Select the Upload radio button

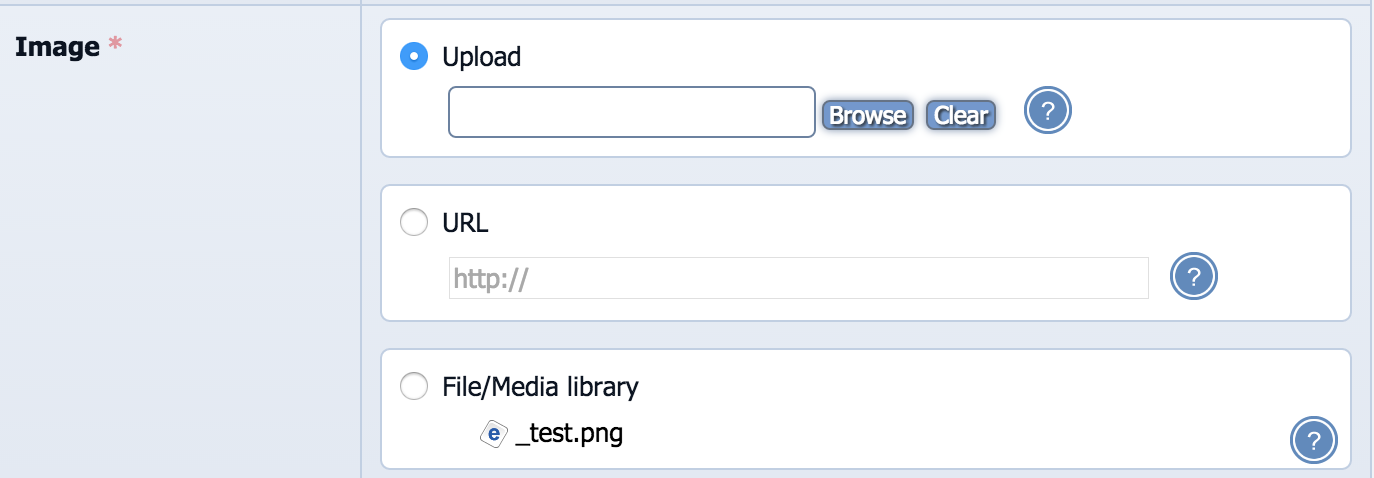tap(414, 57)
